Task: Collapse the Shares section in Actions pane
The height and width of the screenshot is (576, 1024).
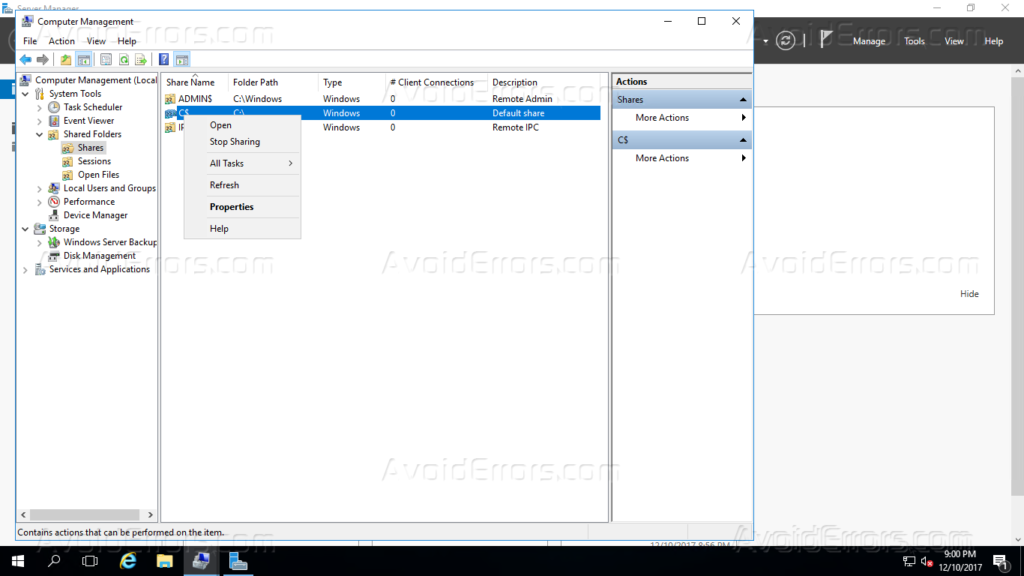Action: (x=743, y=100)
